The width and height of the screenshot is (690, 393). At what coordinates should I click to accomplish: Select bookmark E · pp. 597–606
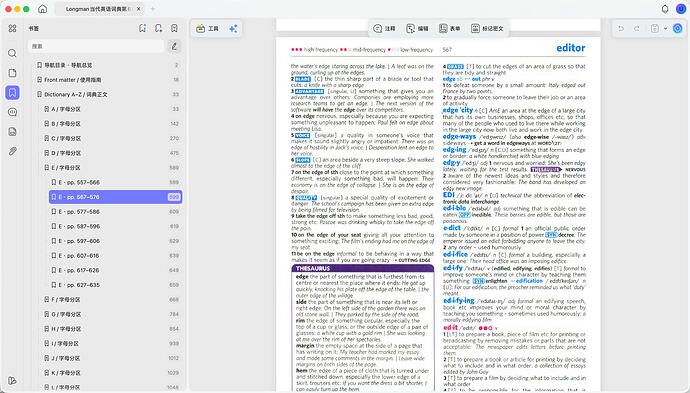click(115, 241)
